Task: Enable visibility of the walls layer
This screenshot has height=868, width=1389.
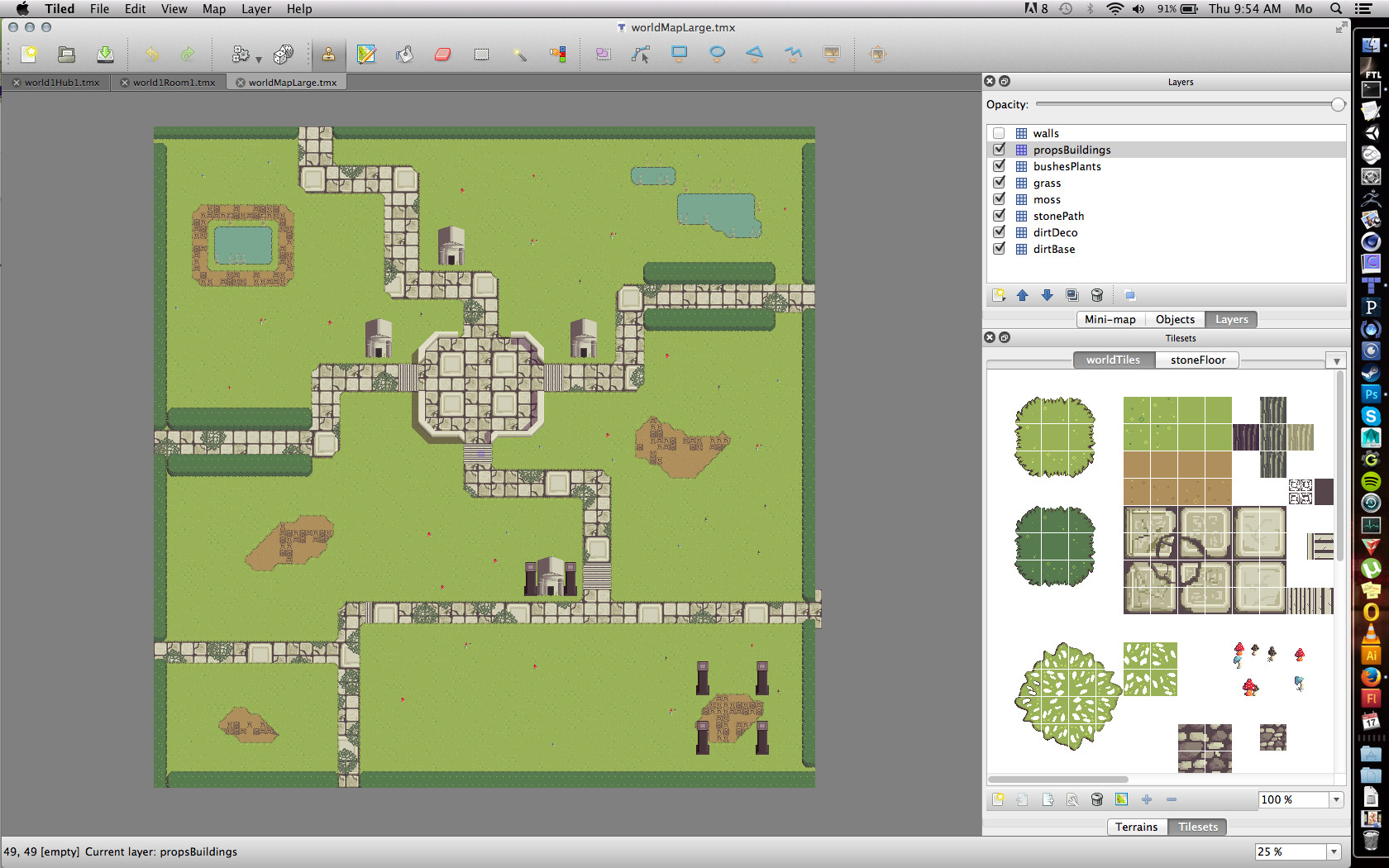Action: pyautogui.click(x=999, y=133)
